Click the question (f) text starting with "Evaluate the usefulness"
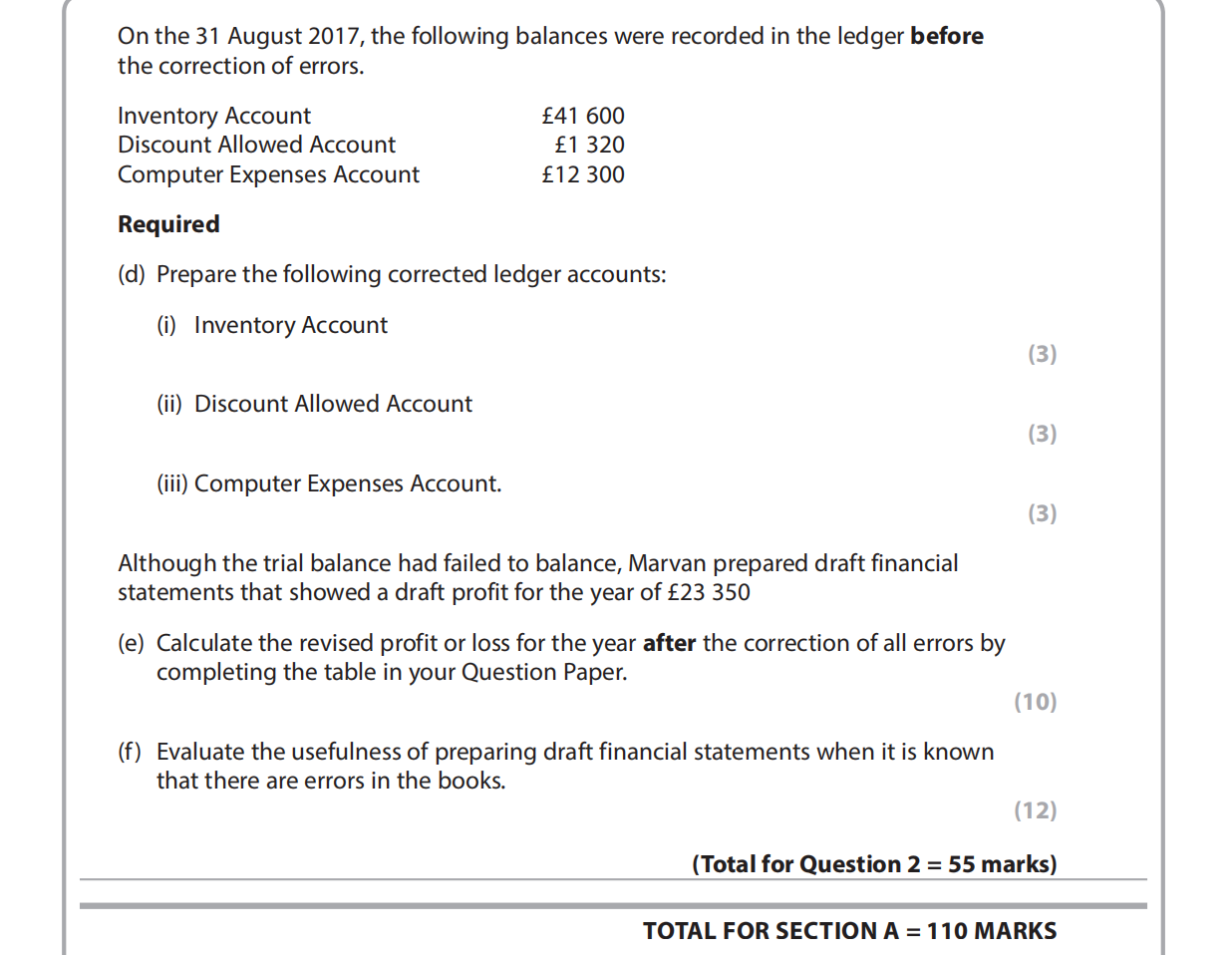Viewport: 1232px width, 955px height. coord(574,752)
